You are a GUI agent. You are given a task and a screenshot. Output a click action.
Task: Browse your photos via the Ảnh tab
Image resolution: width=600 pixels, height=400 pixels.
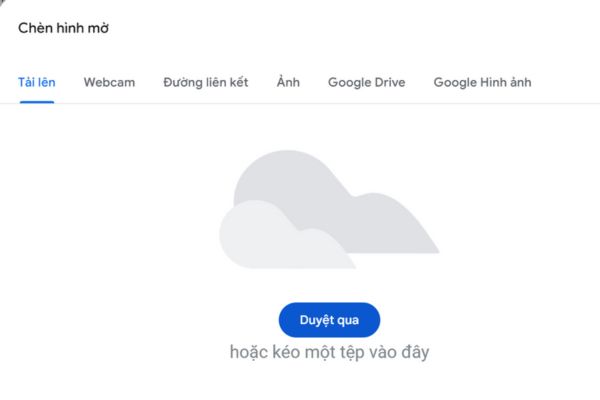tap(288, 82)
